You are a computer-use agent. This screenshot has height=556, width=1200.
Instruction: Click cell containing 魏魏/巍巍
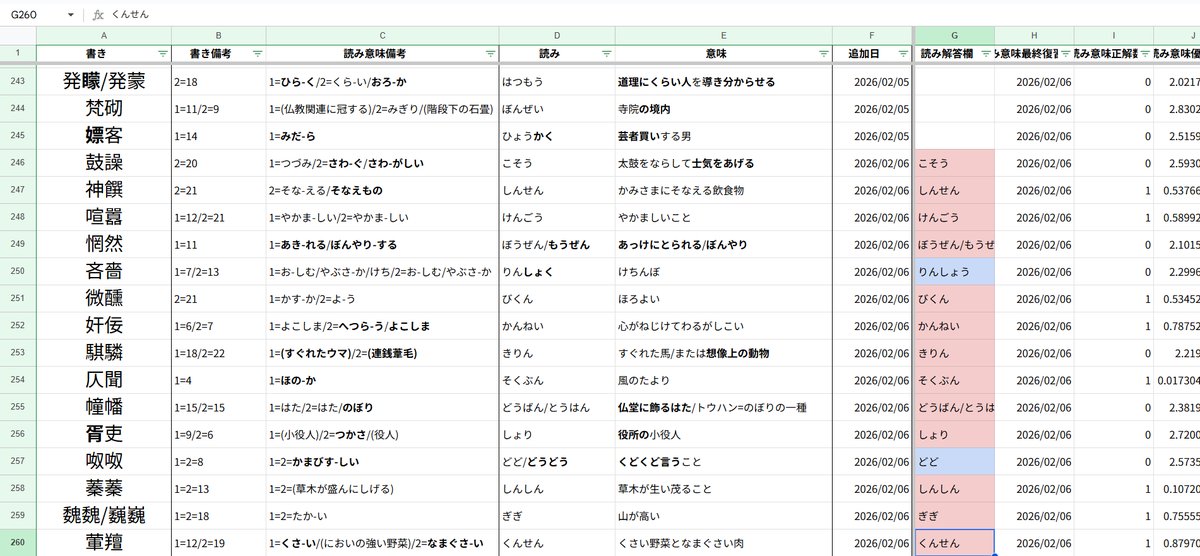point(104,516)
